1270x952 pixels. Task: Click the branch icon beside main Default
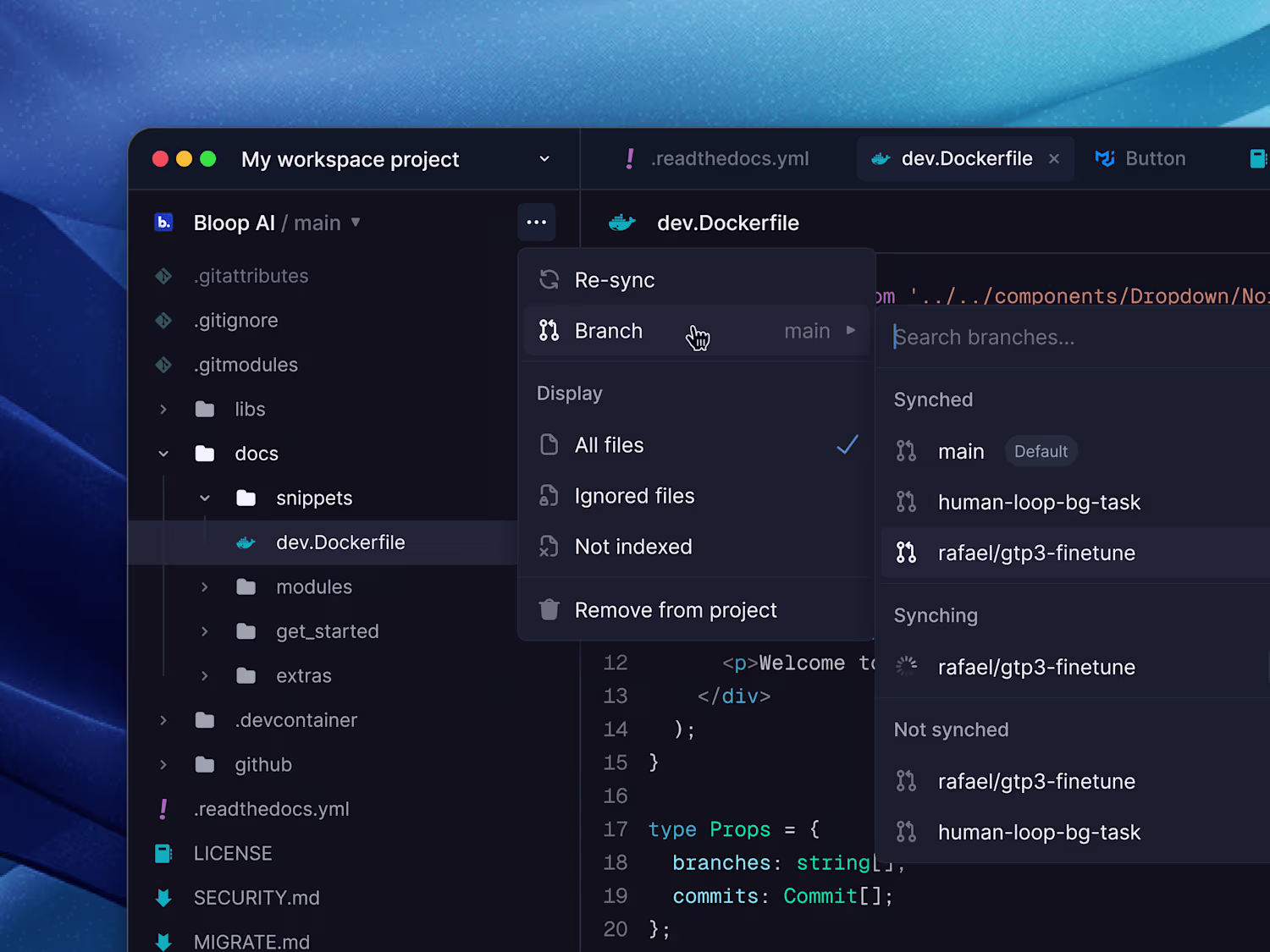coord(907,451)
